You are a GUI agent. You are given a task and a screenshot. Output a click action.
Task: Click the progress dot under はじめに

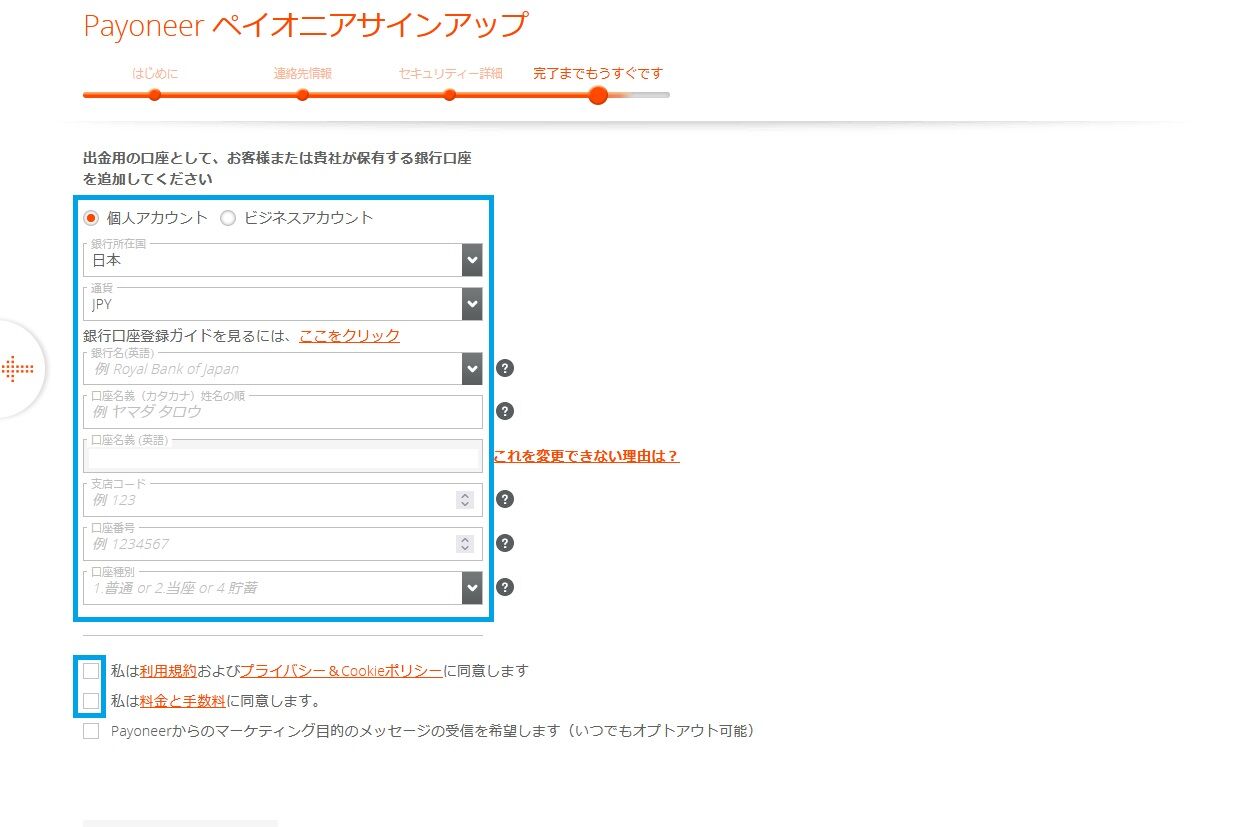tap(155, 95)
